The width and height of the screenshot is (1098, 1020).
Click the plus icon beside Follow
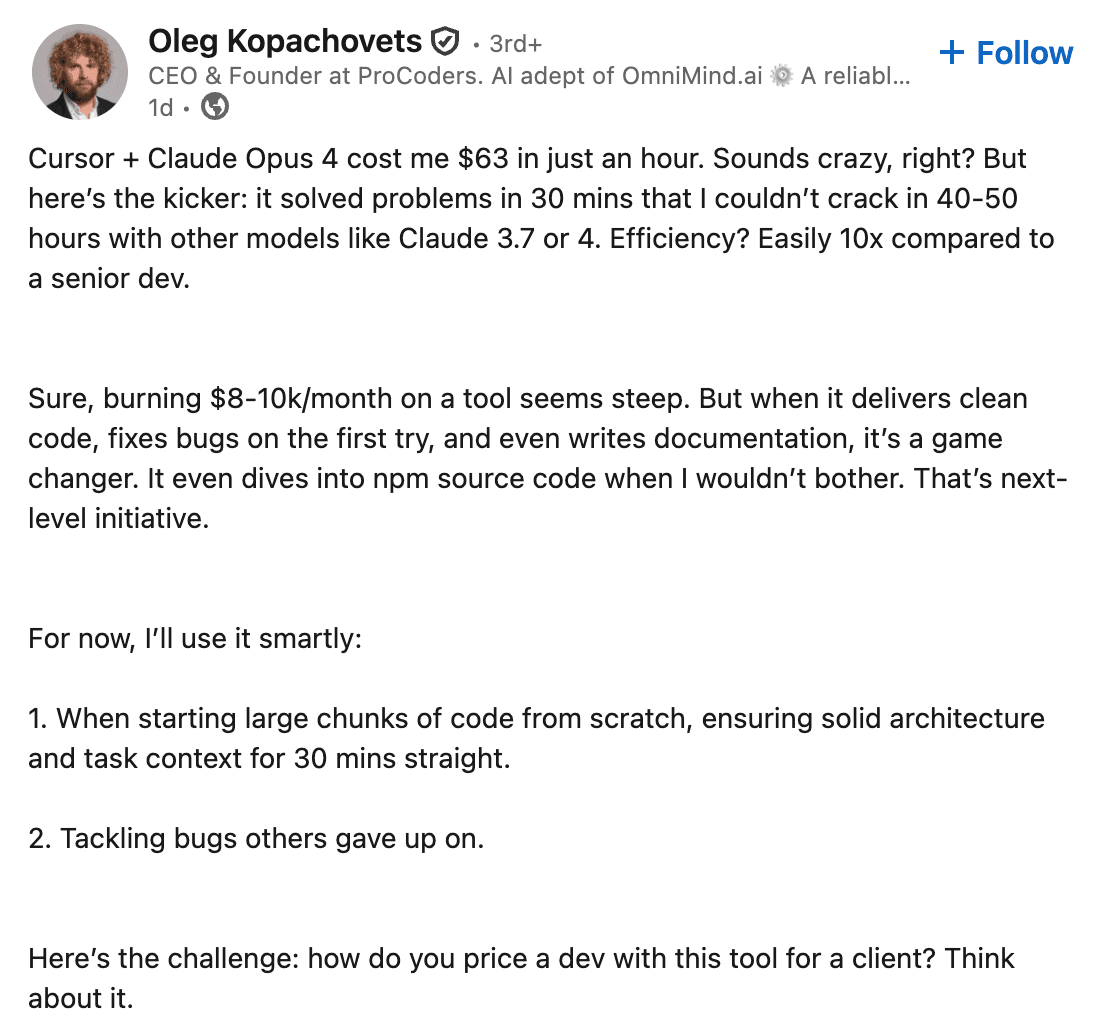click(x=951, y=52)
